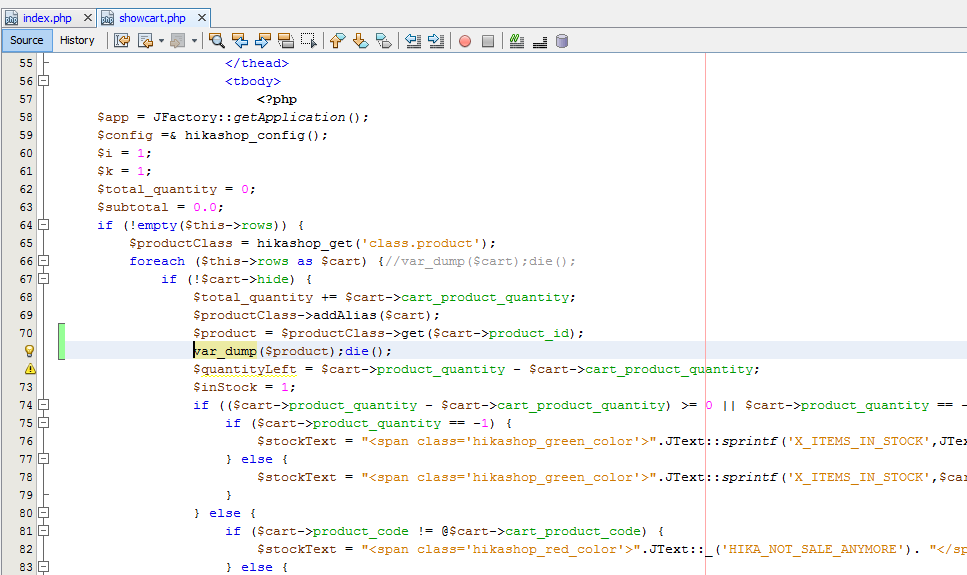Click on die() in highlighted line

(364, 351)
